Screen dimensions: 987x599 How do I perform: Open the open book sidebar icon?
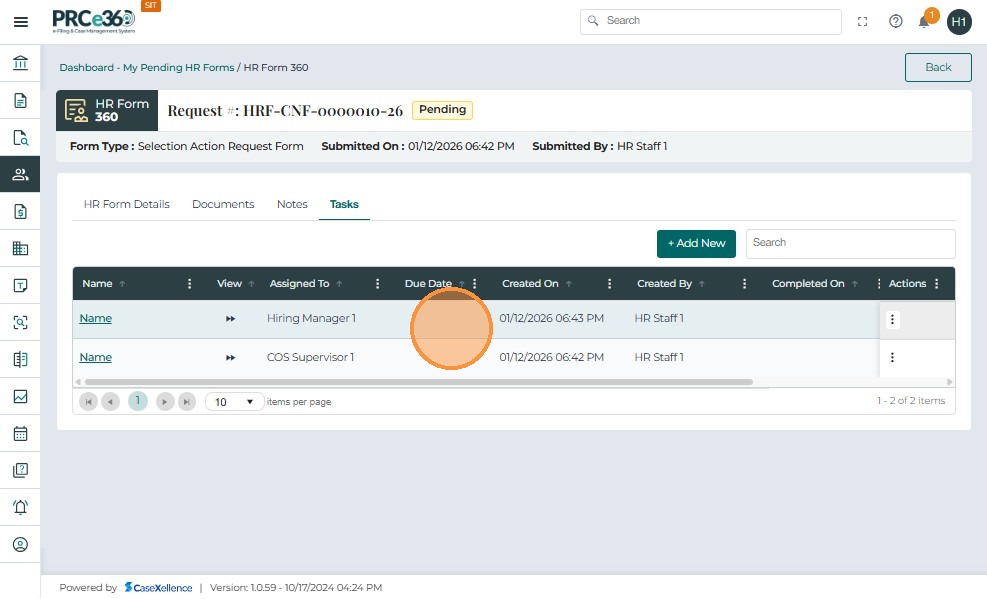[x=20, y=359]
